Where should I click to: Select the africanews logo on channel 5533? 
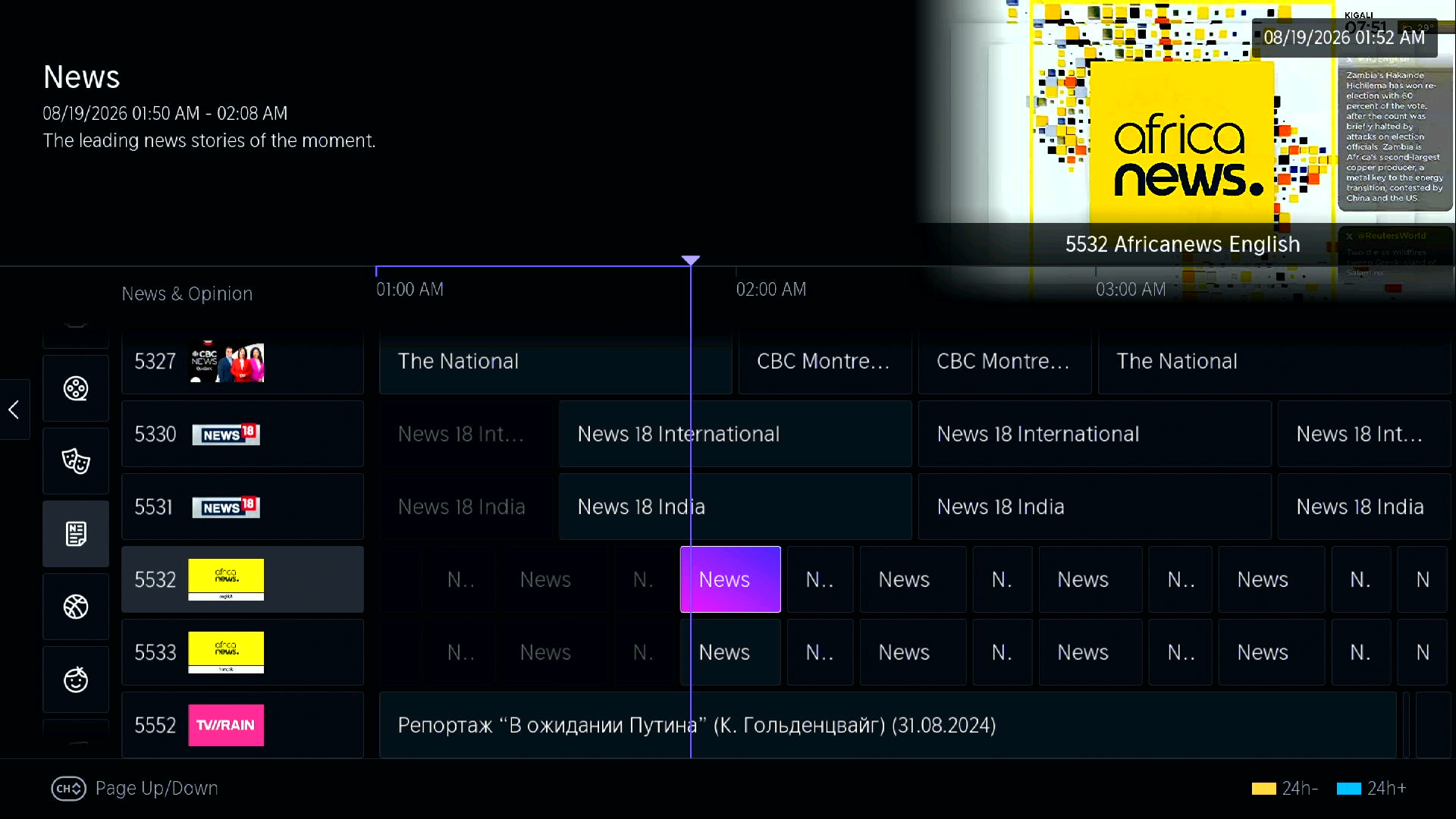click(226, 652)
